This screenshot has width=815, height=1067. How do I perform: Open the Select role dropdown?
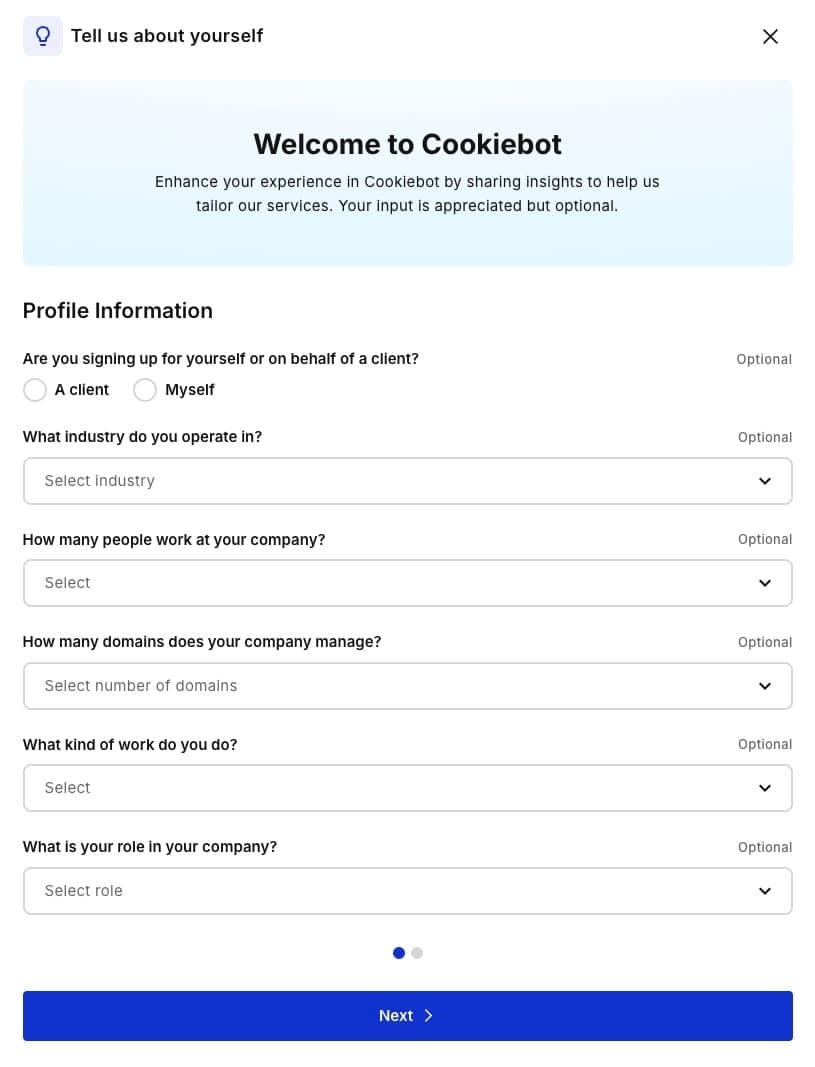click(407, 890)
